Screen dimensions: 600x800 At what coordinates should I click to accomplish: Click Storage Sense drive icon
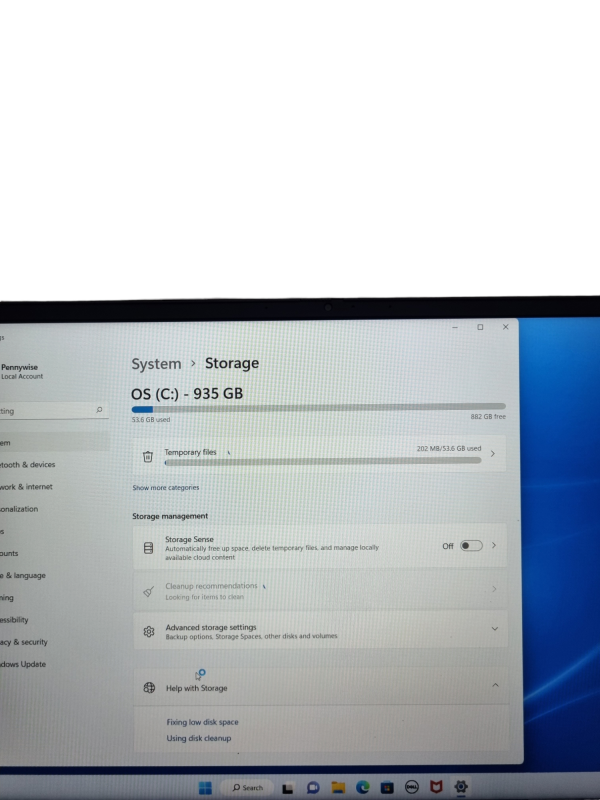148,548
